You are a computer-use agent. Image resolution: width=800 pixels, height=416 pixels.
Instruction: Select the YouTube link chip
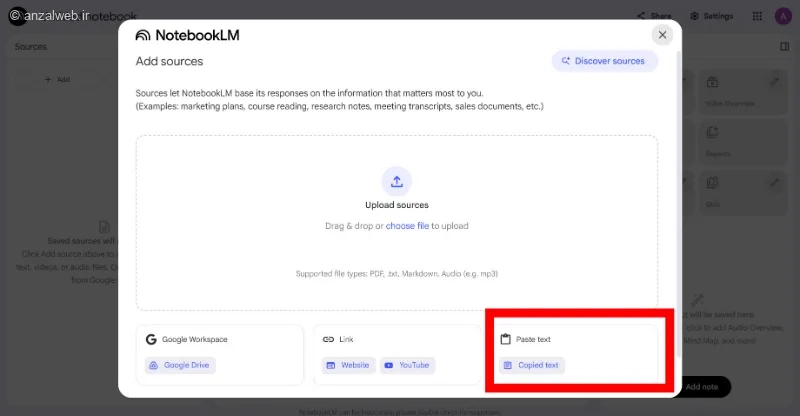coord(407,365)
